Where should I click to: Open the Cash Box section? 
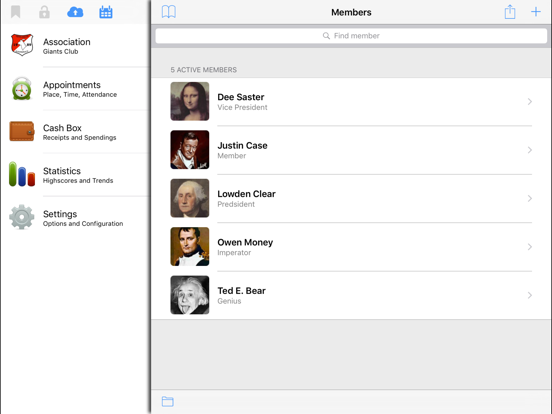pyautogui.click(x=76, y=132)
